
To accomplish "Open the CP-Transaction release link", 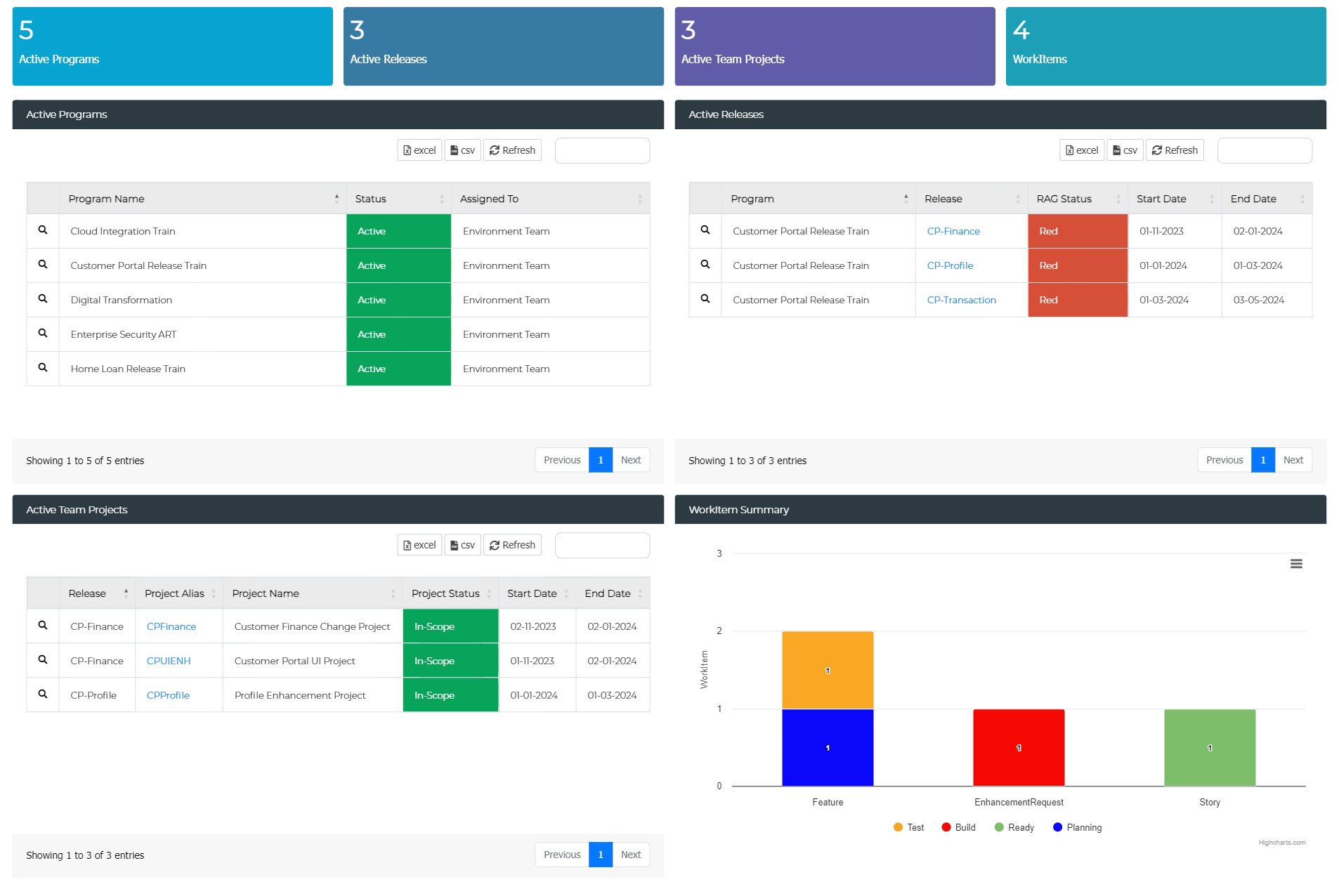I will 961,300.
